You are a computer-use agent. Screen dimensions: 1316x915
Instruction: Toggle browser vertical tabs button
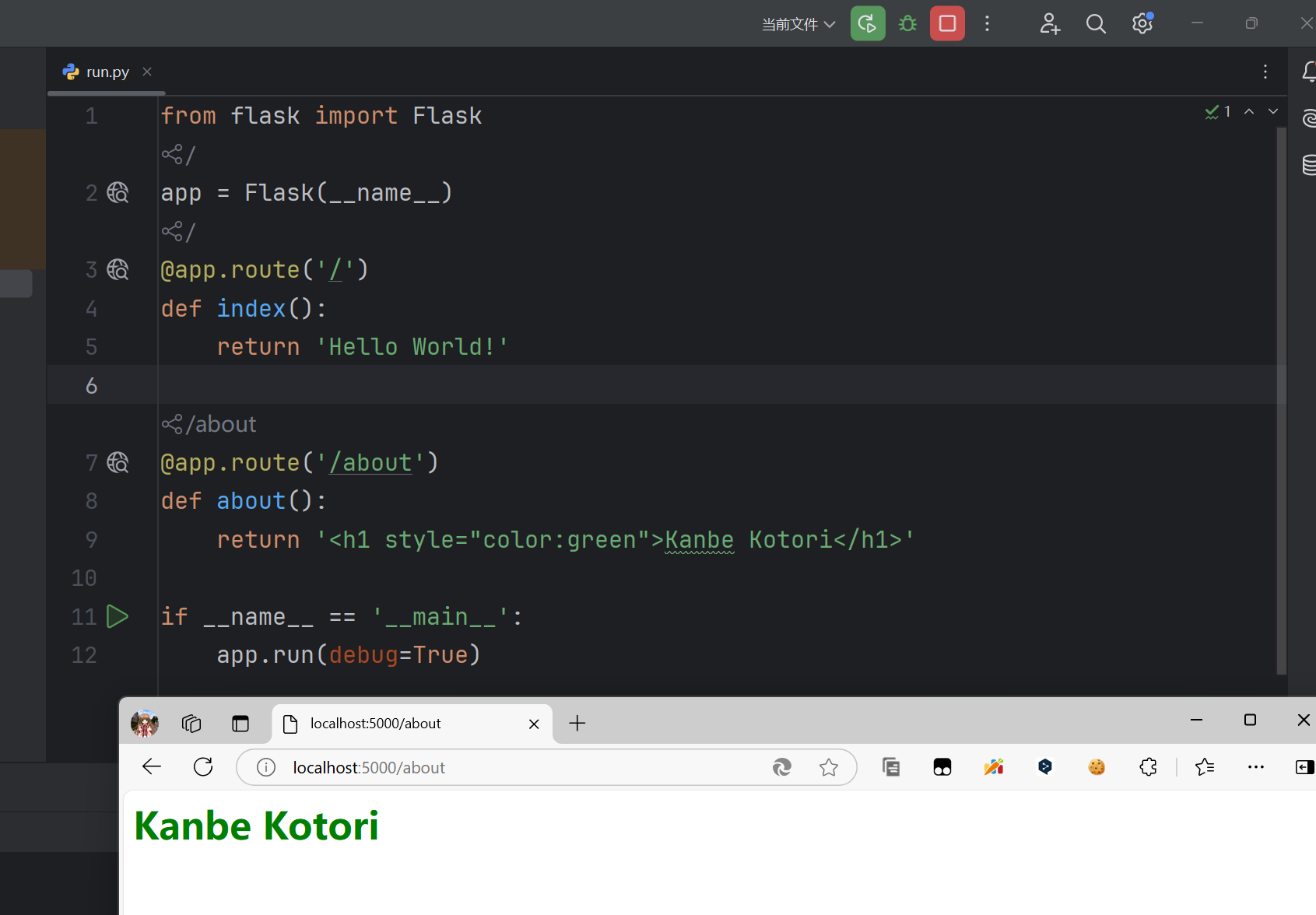point(240,724)
